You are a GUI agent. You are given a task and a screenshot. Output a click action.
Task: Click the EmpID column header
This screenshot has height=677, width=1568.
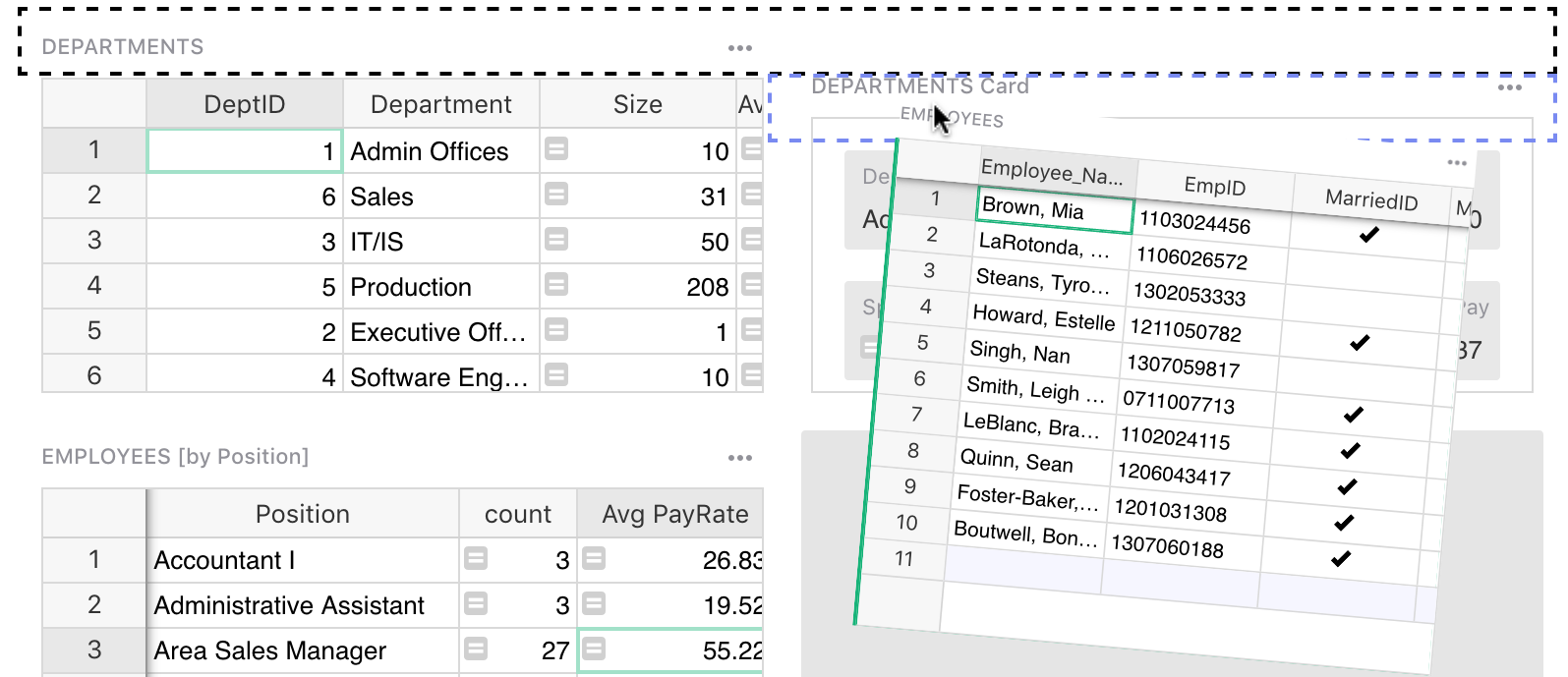coord(1214,187)
